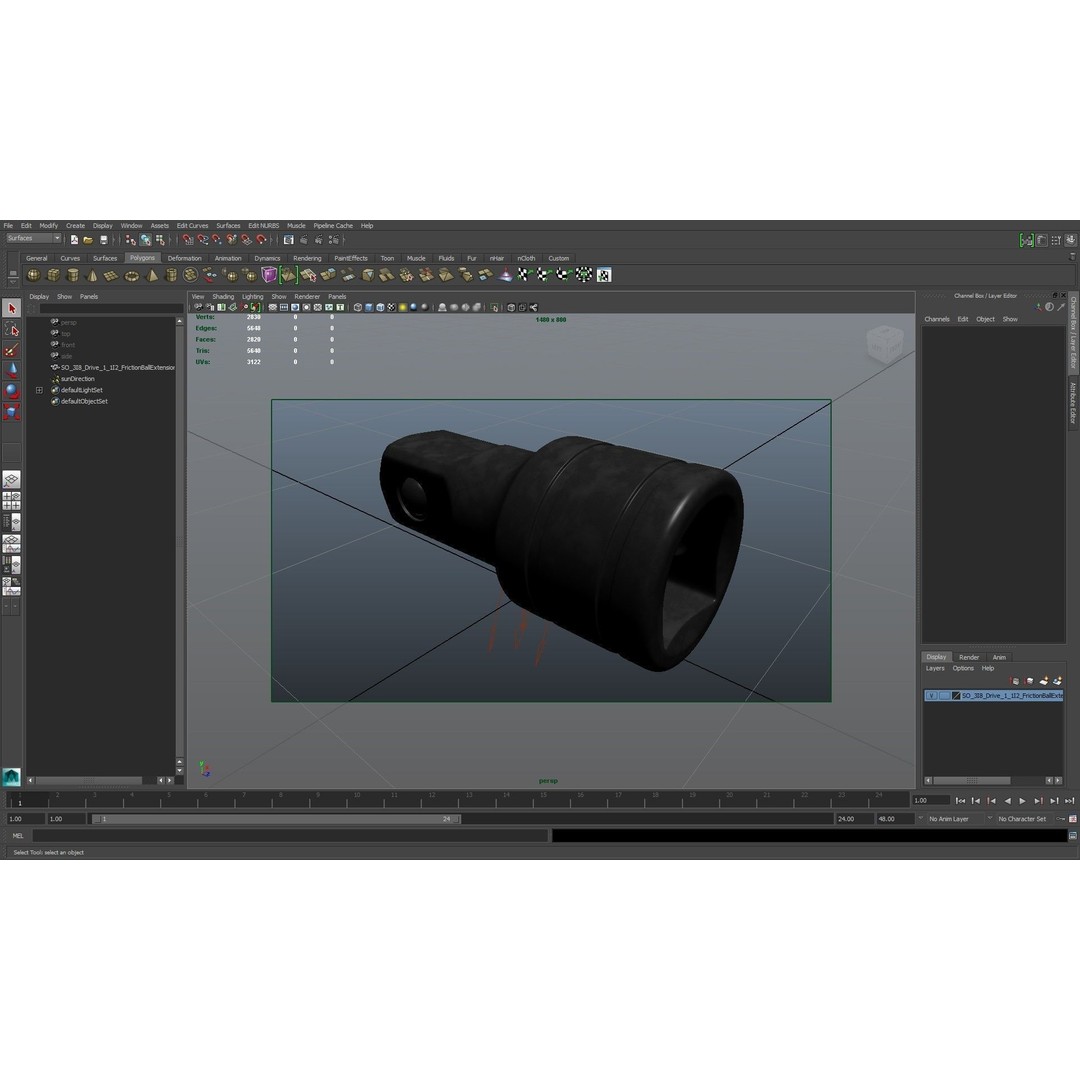Expand the defaultLightSet outliner node

(39, 390)
